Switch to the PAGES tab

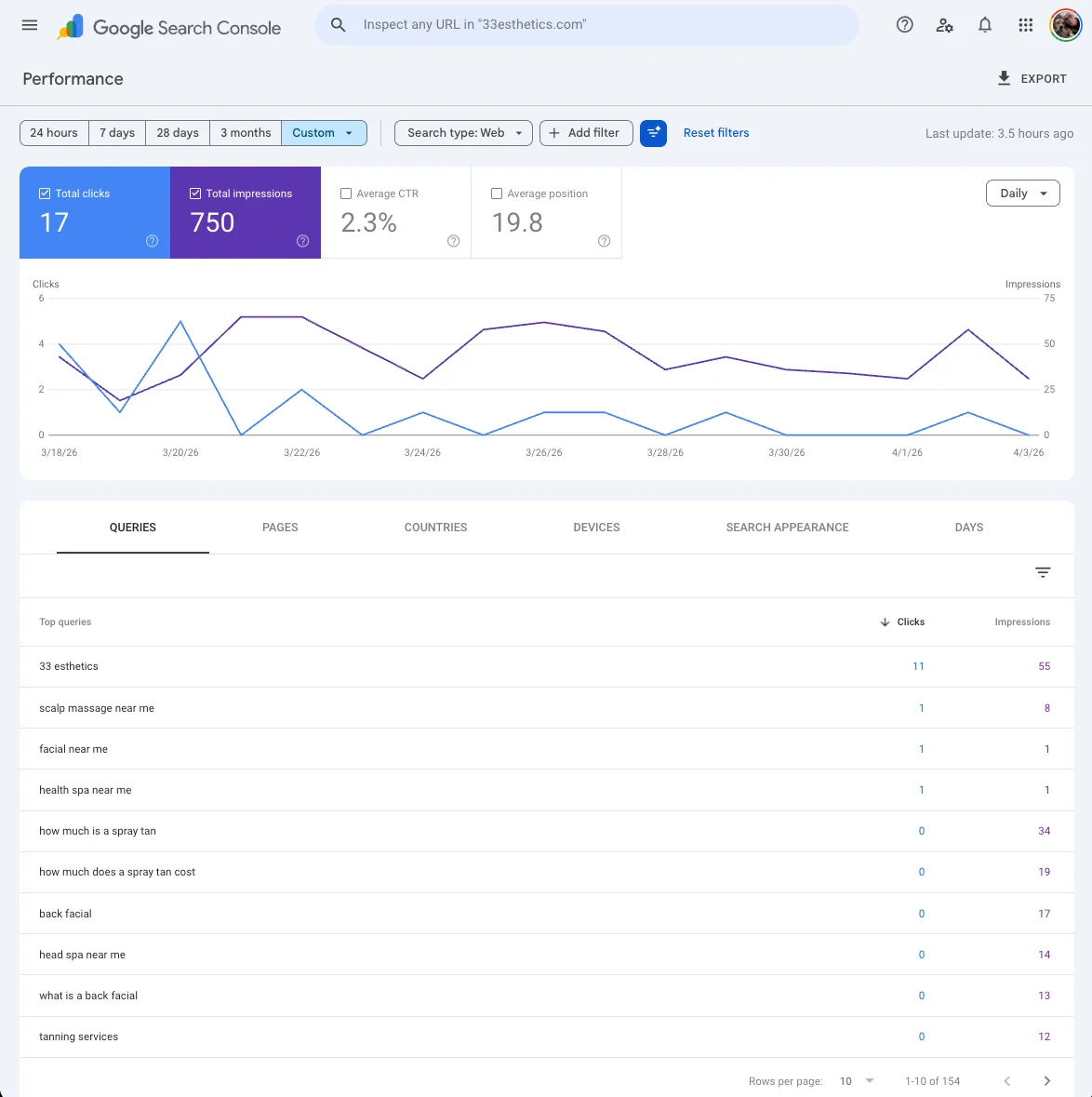pyautogui.click(x=280, y=527)
